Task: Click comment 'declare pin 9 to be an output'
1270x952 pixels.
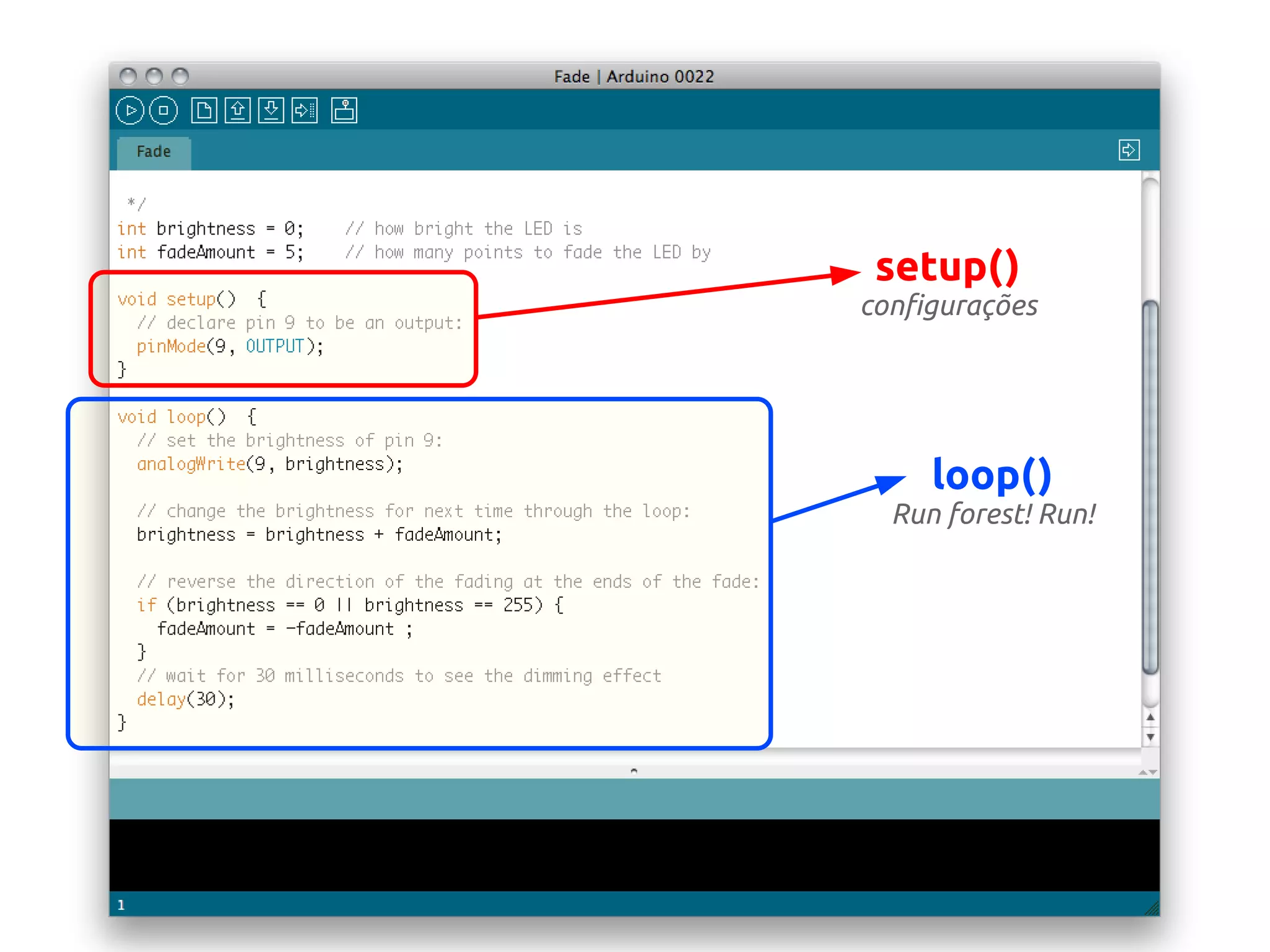Action: click(x=300, y=323)
